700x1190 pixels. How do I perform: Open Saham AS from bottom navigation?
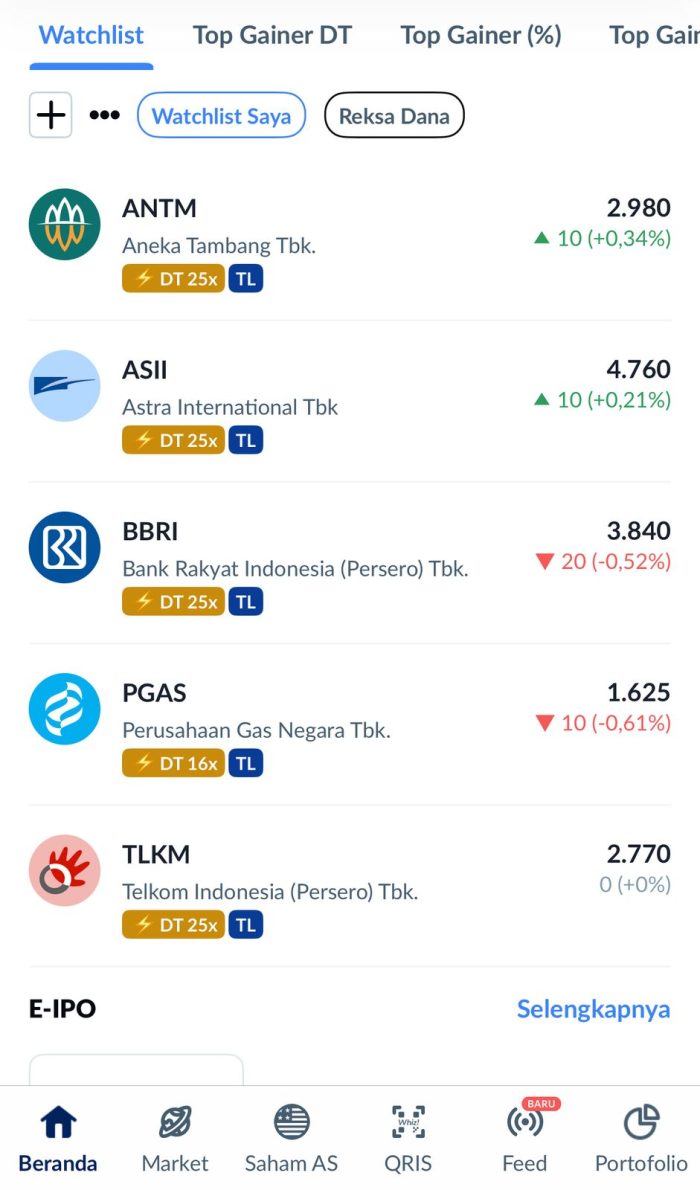point(291,1139)
